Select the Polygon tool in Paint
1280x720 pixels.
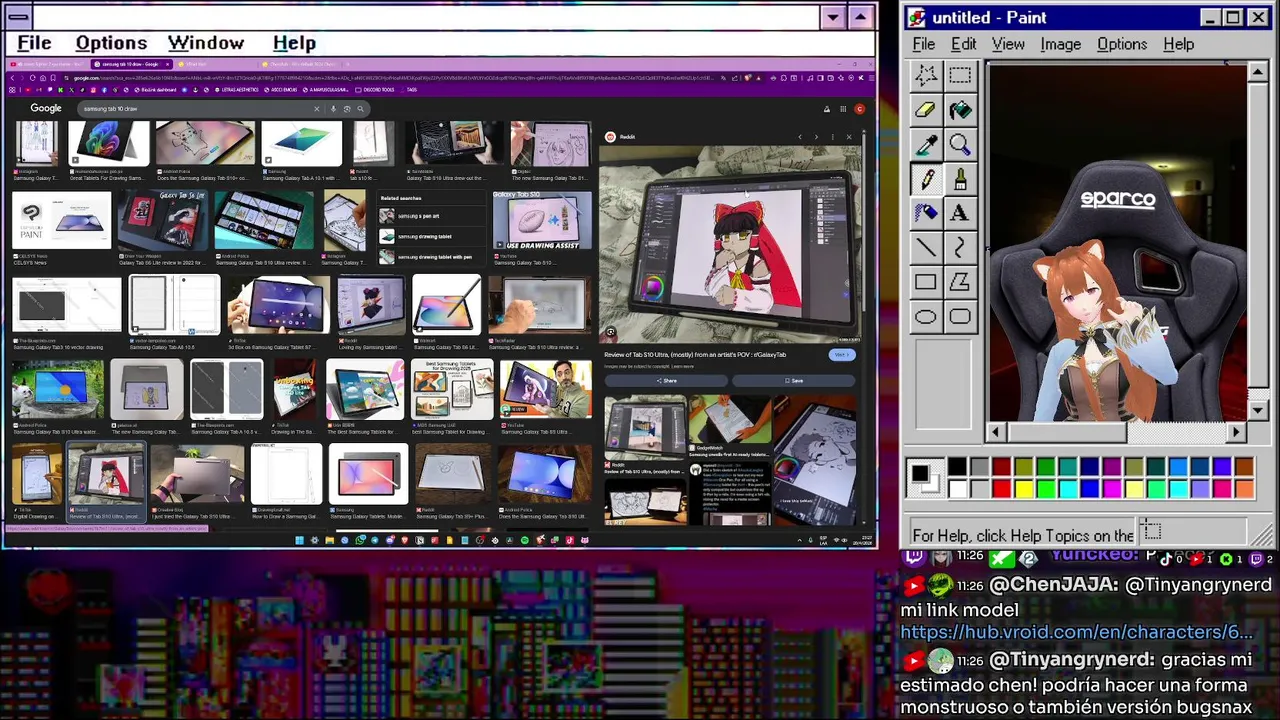960,283
